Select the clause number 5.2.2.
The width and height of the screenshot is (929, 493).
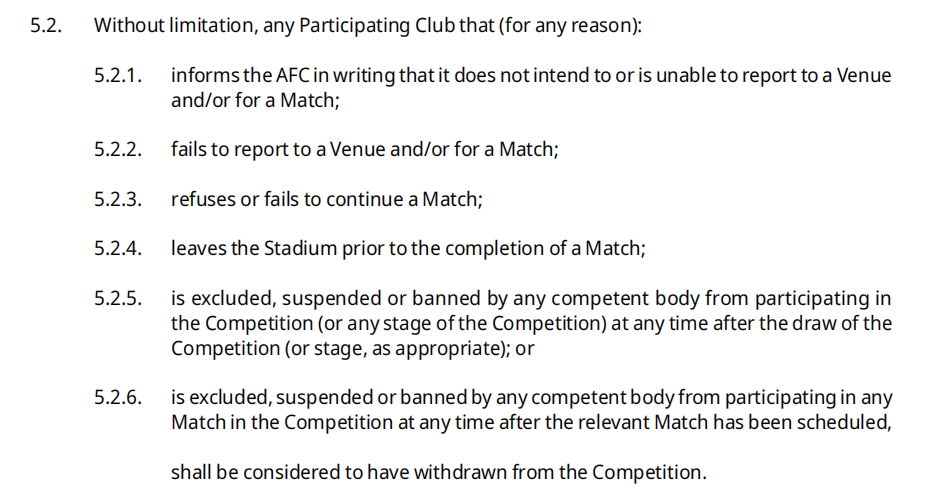coord(118,149)
